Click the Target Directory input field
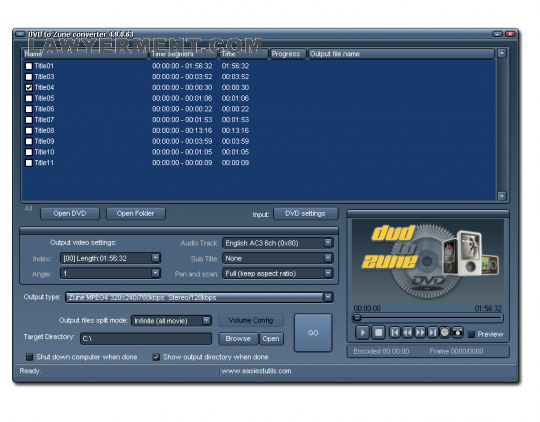540x422 pixels. coord(146,339)
